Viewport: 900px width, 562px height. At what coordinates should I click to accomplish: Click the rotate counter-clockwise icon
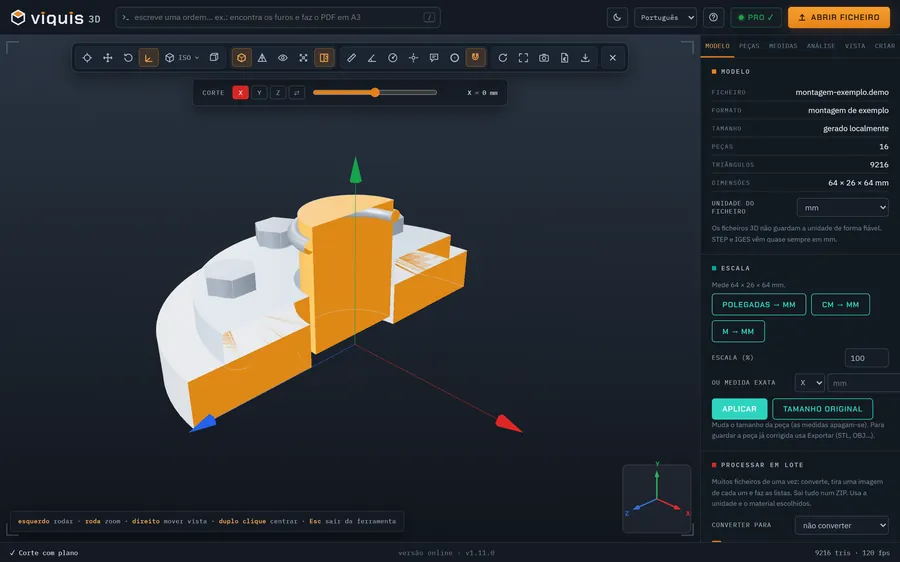[128, 58]
